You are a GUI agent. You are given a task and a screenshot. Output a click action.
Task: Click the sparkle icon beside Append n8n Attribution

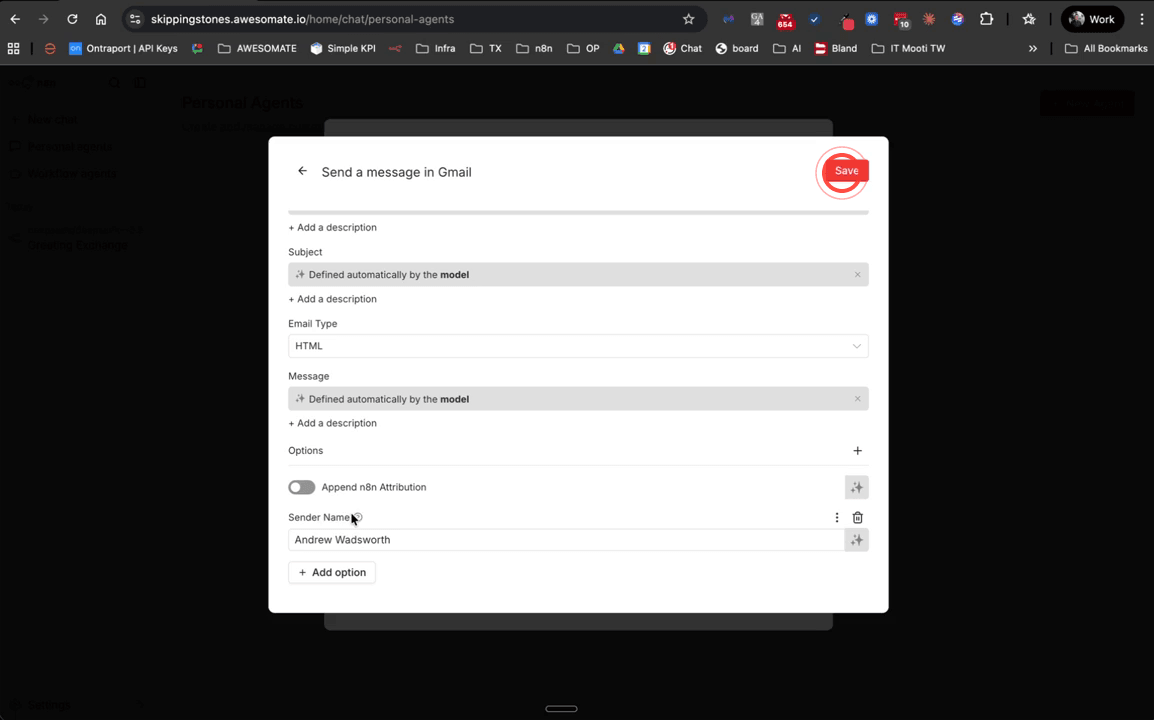point(857,487)
